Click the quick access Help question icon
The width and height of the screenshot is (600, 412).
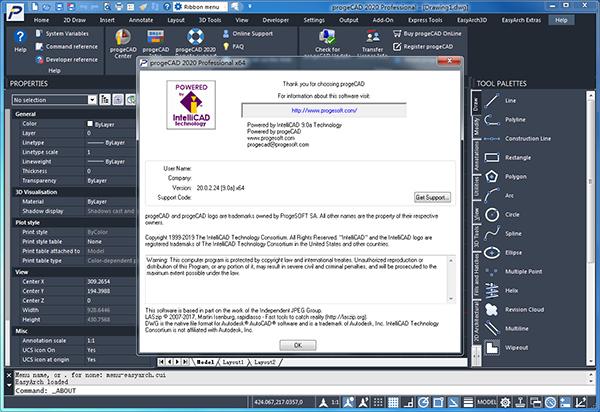[x=167, y=7]
